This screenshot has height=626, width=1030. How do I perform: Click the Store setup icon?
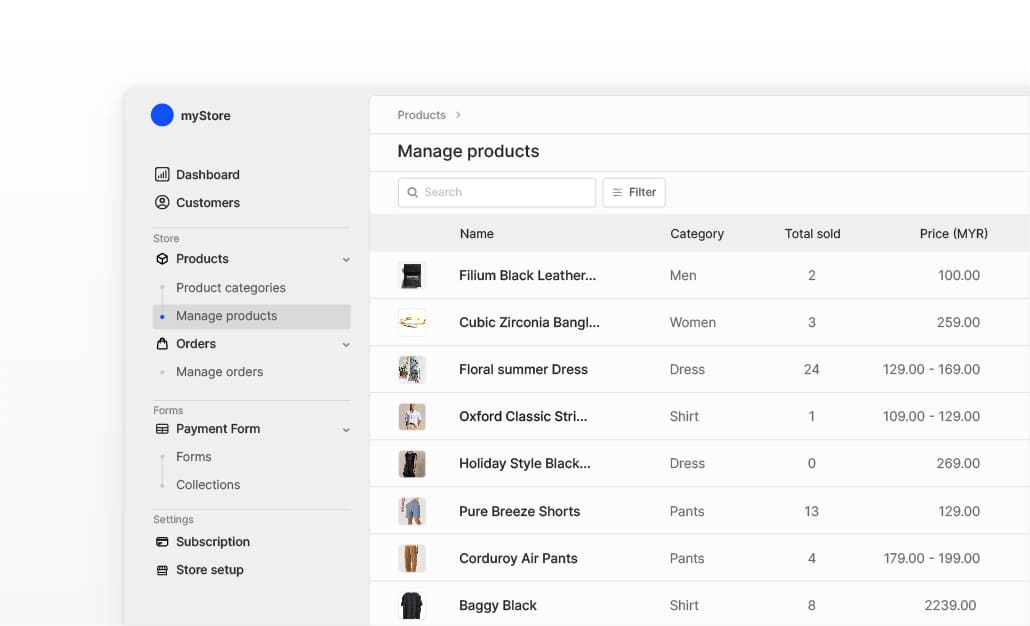tap(162, 569)
